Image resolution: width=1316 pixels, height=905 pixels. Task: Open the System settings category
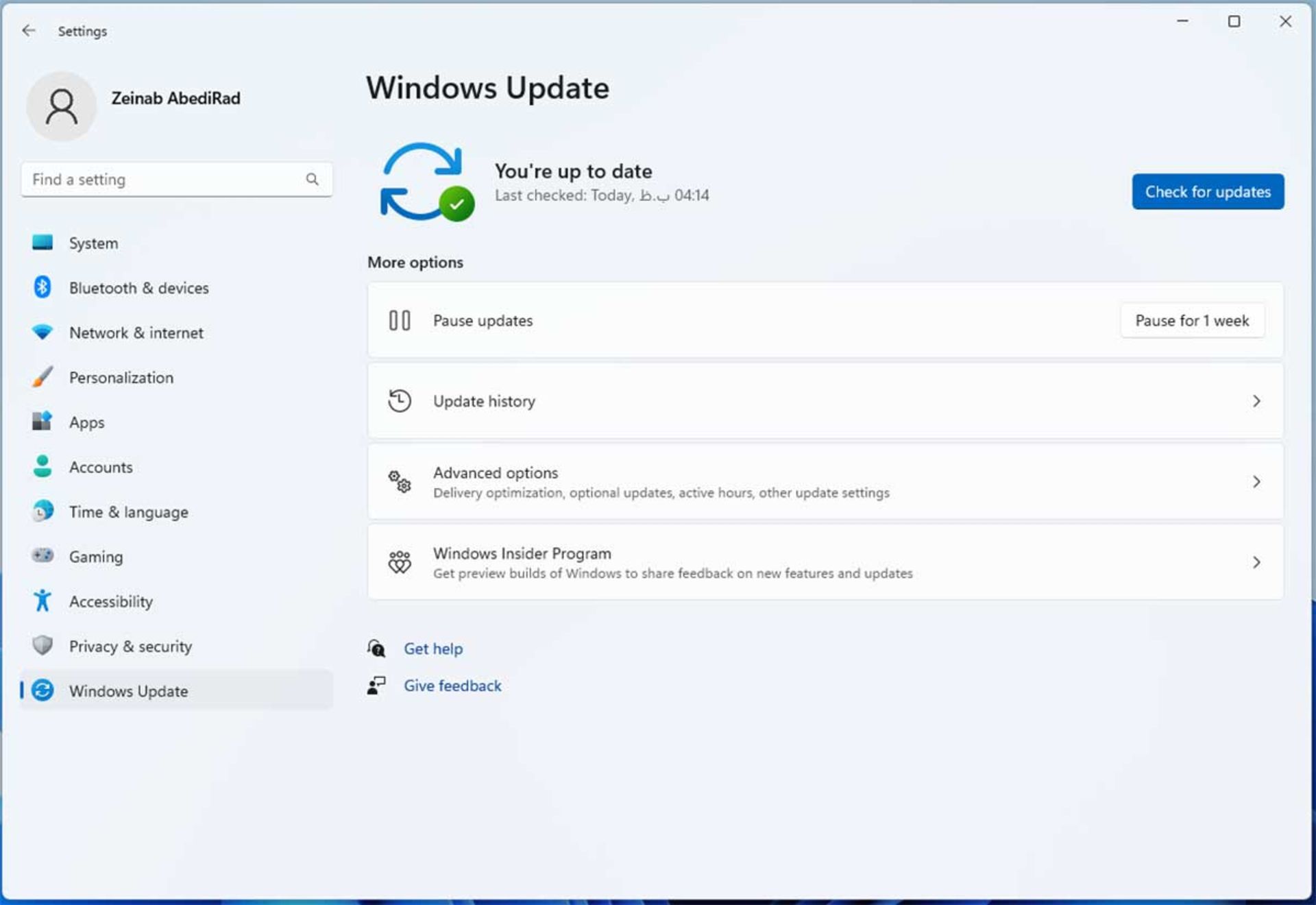point(94,243)
